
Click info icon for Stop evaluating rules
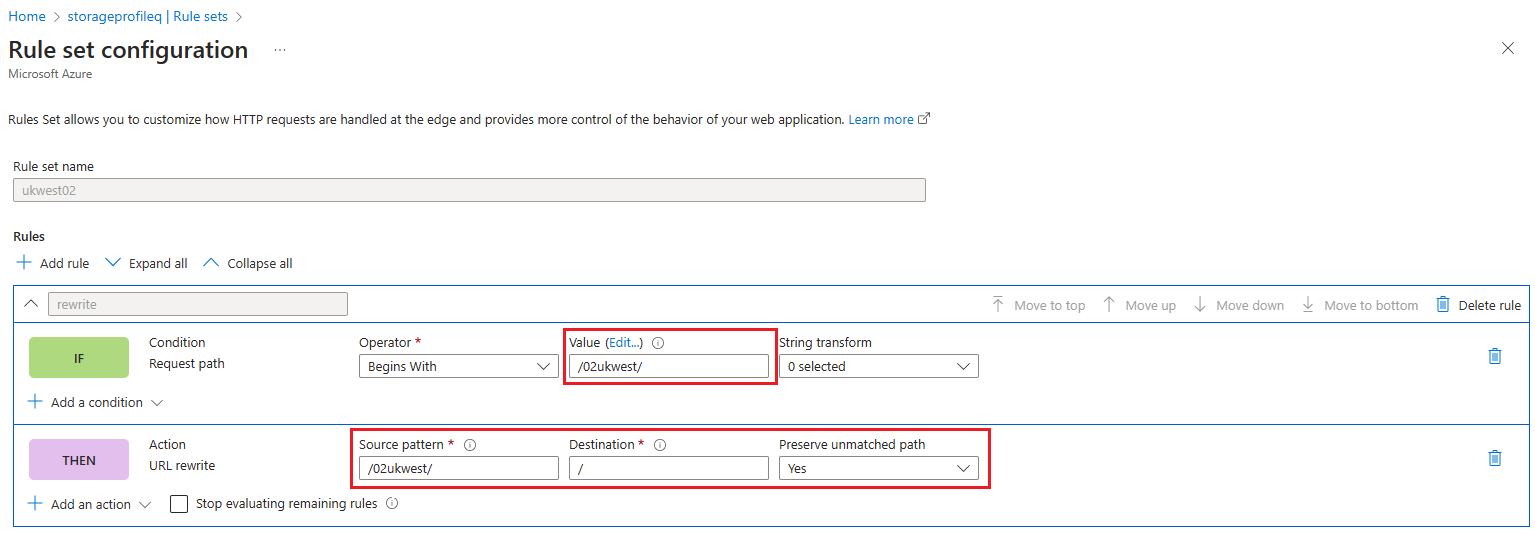coord(392,504)
